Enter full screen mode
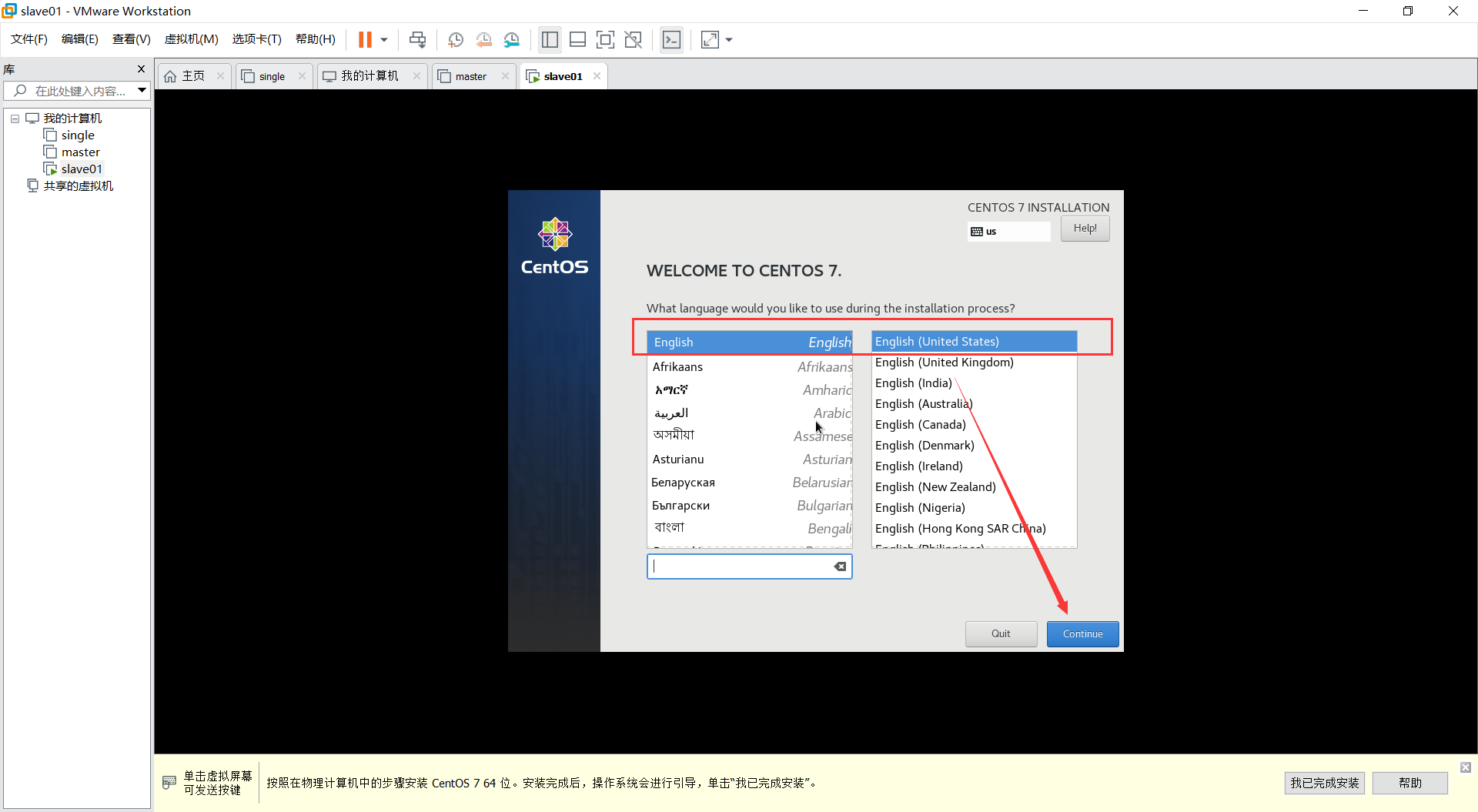 (x=606, y=39)
